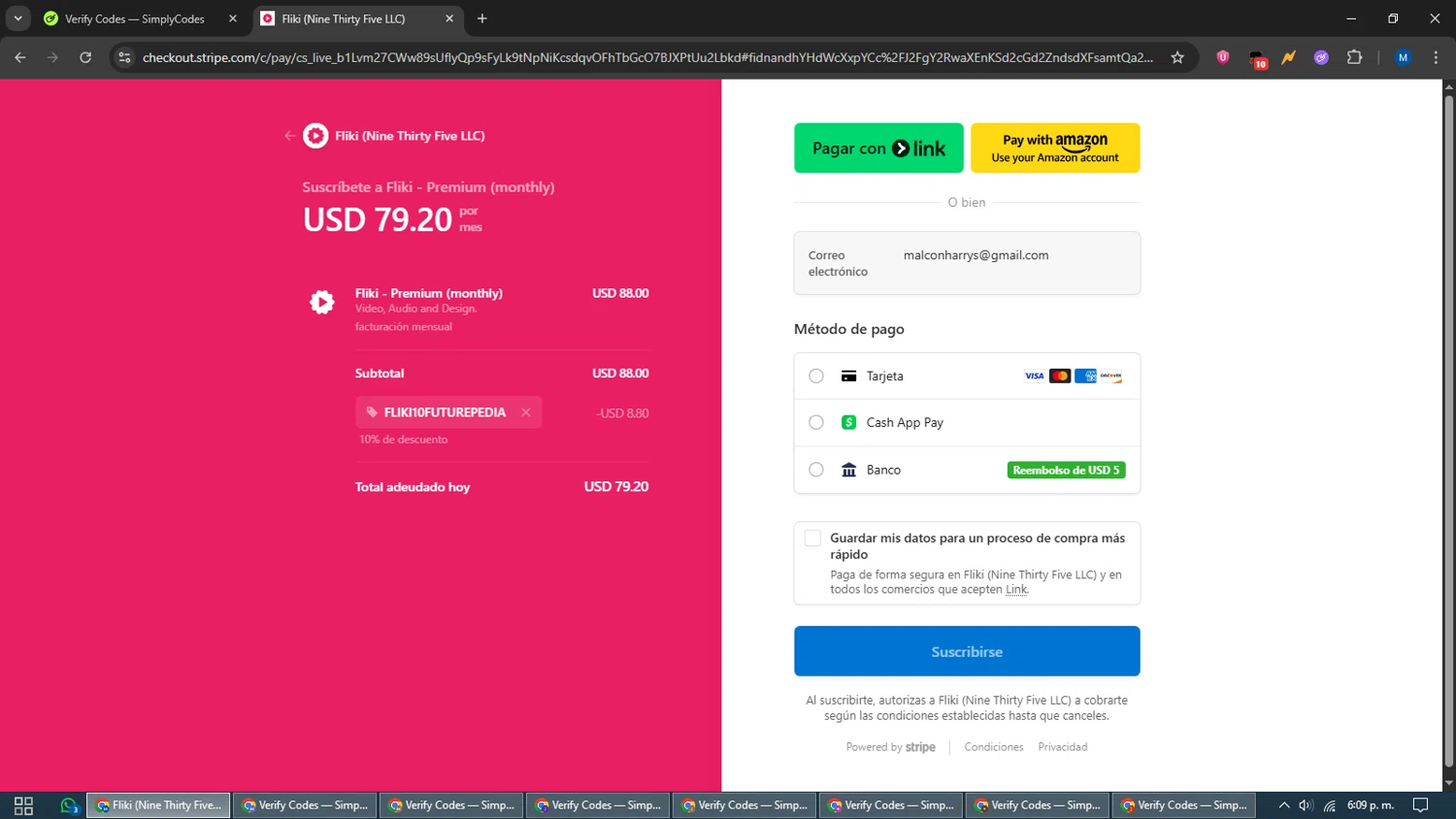Click the Mastercard logo
Viewport: 1456px width, 819px height.
tap(1060, 376)
